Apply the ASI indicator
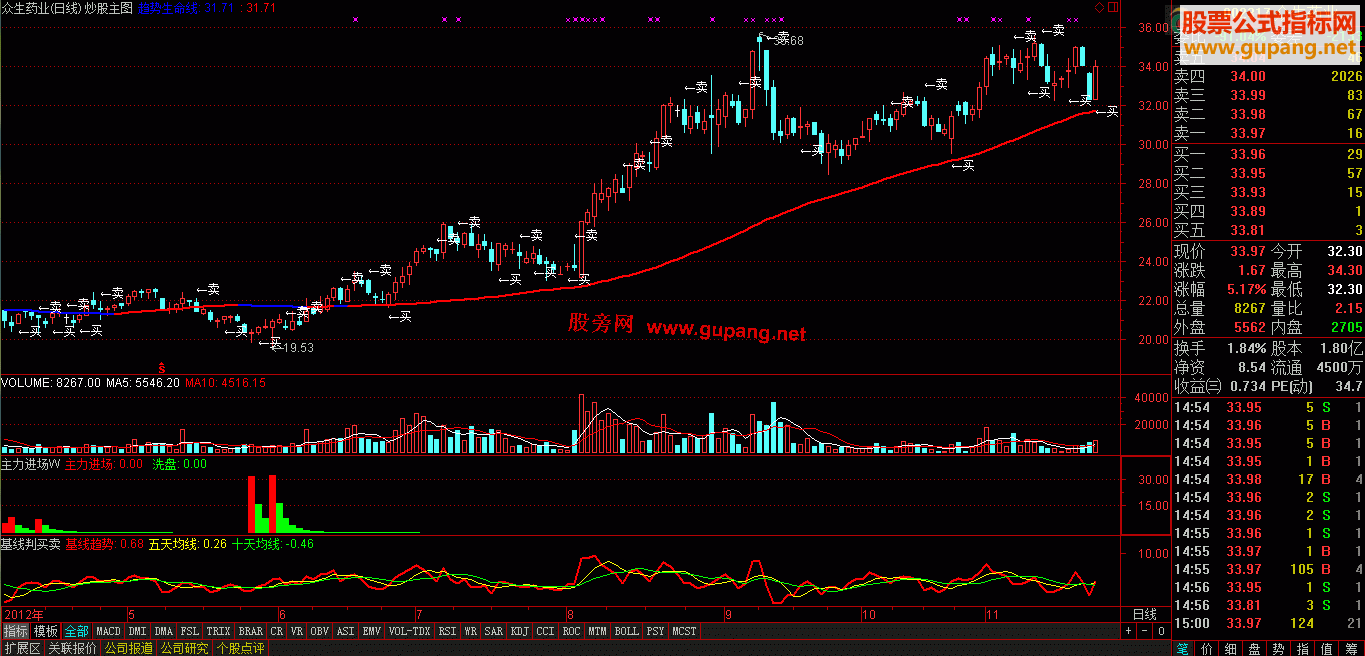This screenshot has width=1365, height=656. 346,631
